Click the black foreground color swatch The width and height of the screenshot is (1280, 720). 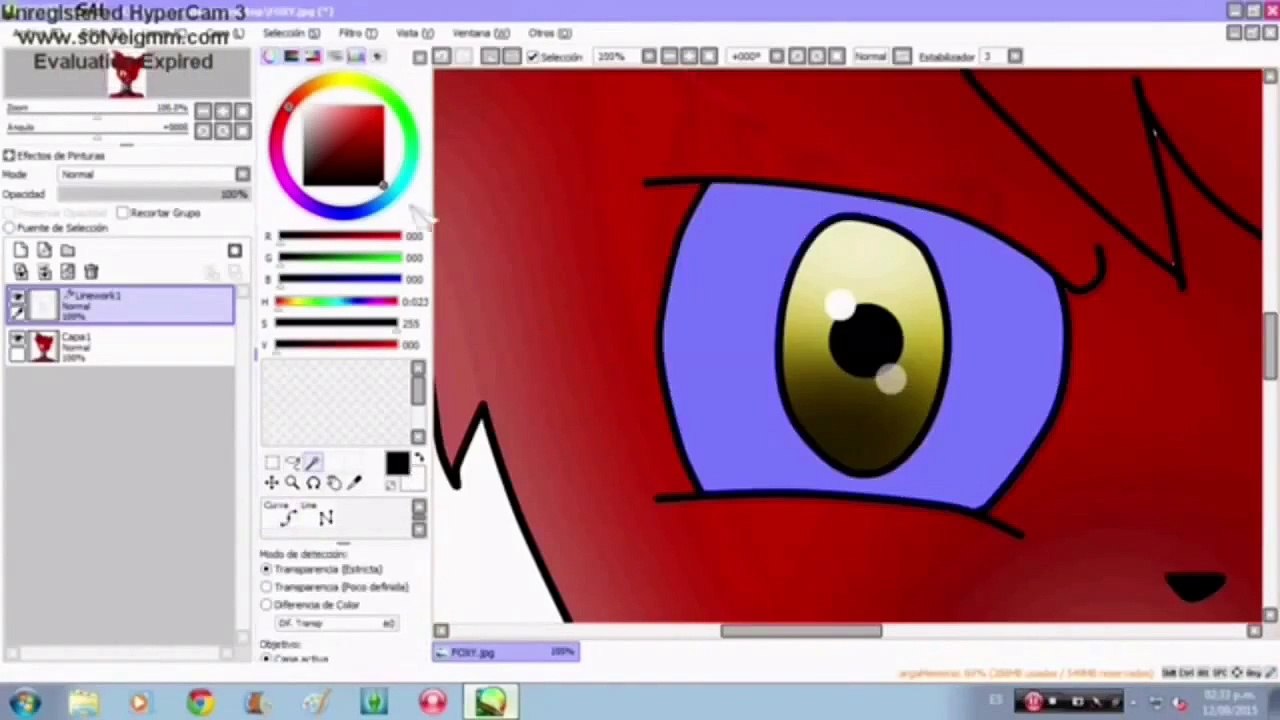tap(397, 463)
